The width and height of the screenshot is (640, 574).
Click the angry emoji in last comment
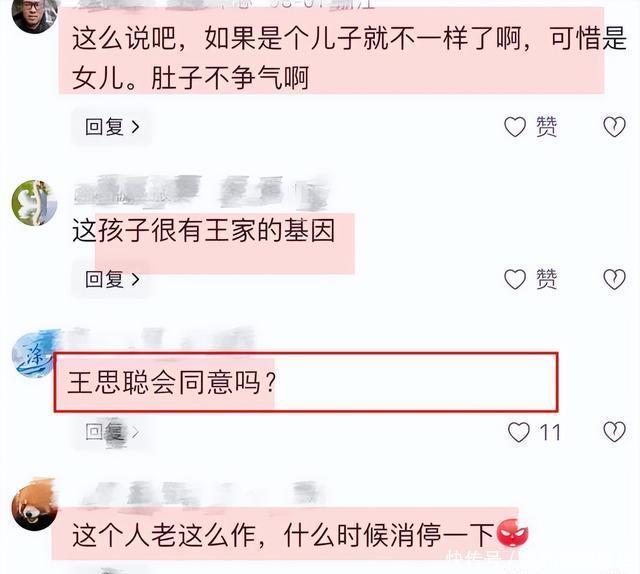(x=512, y=534)
